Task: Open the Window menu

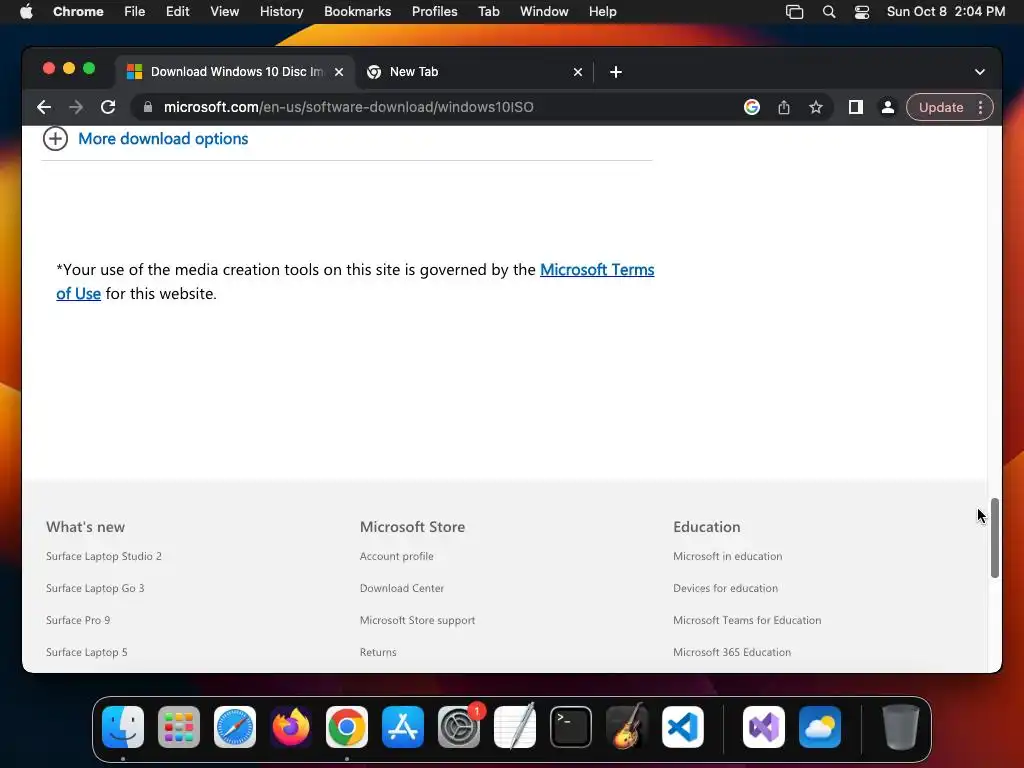Action: tap(544, 12)
